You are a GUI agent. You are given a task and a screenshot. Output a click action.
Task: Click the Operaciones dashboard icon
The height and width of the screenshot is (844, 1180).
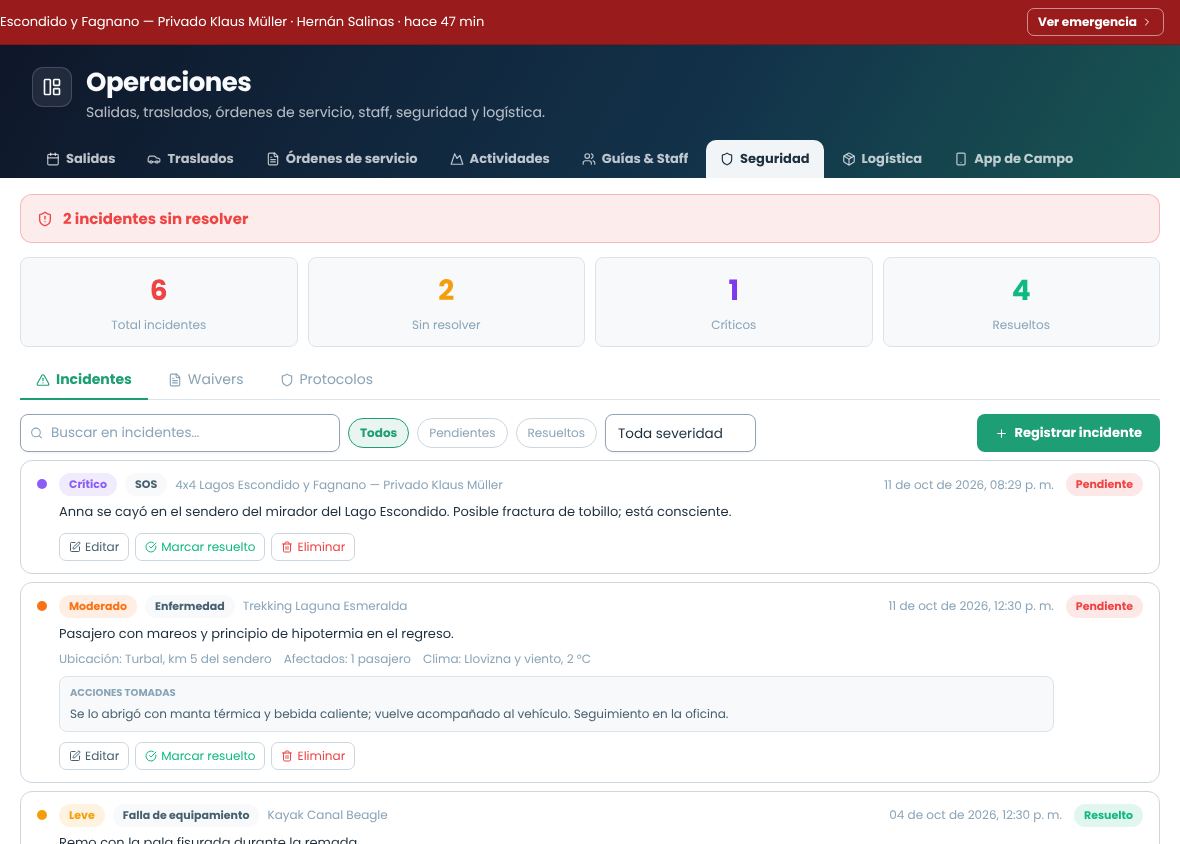pyautogui.click(x=52, y=87)
